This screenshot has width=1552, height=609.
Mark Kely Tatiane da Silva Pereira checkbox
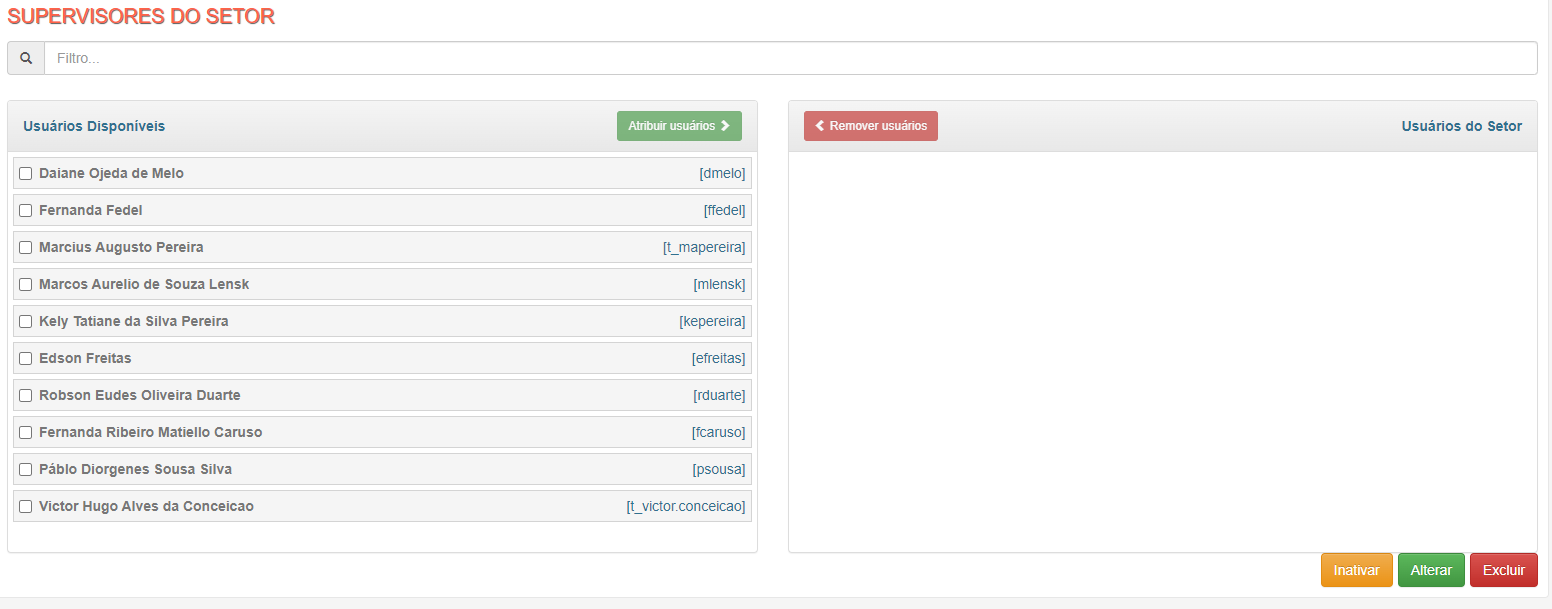pyautogui.click(x=26, y=322)
